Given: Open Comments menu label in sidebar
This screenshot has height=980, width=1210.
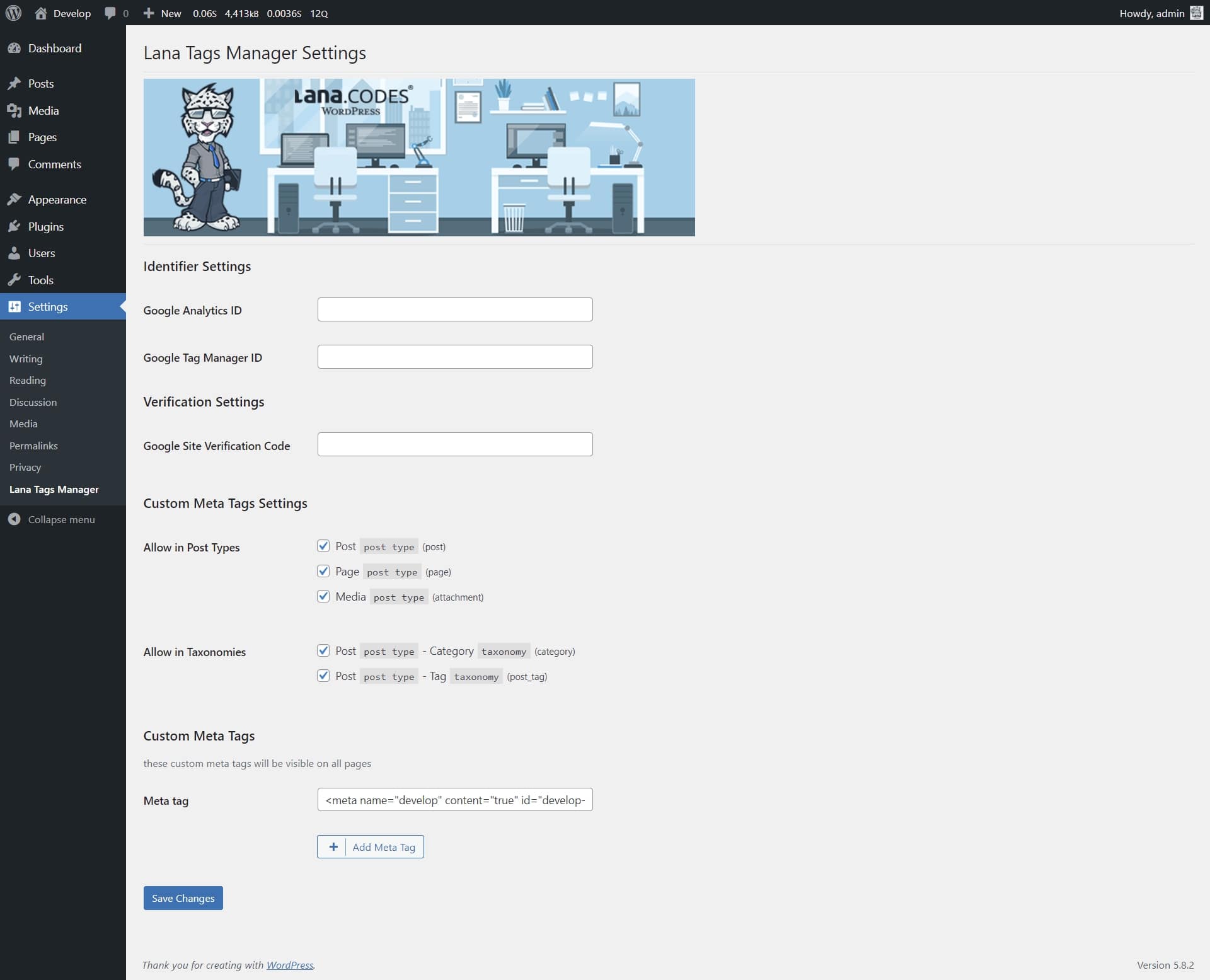Looking at the screenshot, I should coord(55,164).
